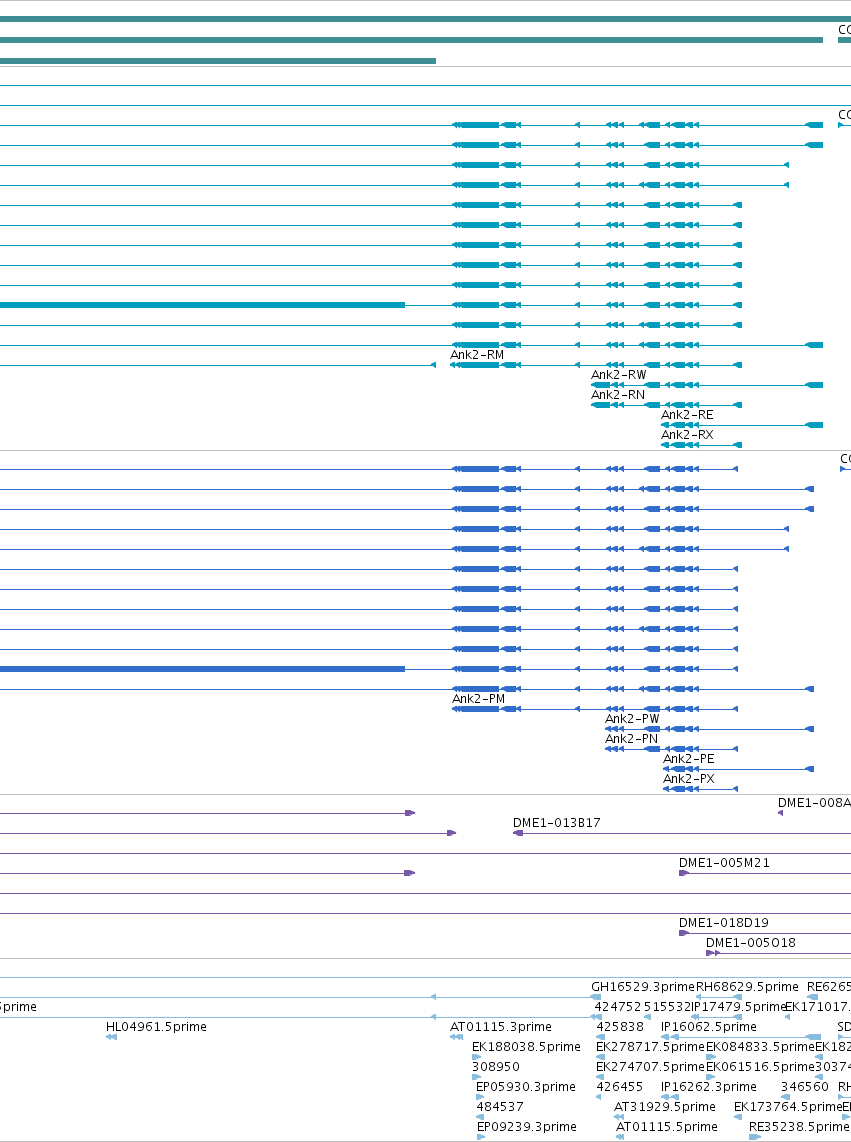
Task: Click the IP17479.5prime EST label
Action: point(739,1007)
